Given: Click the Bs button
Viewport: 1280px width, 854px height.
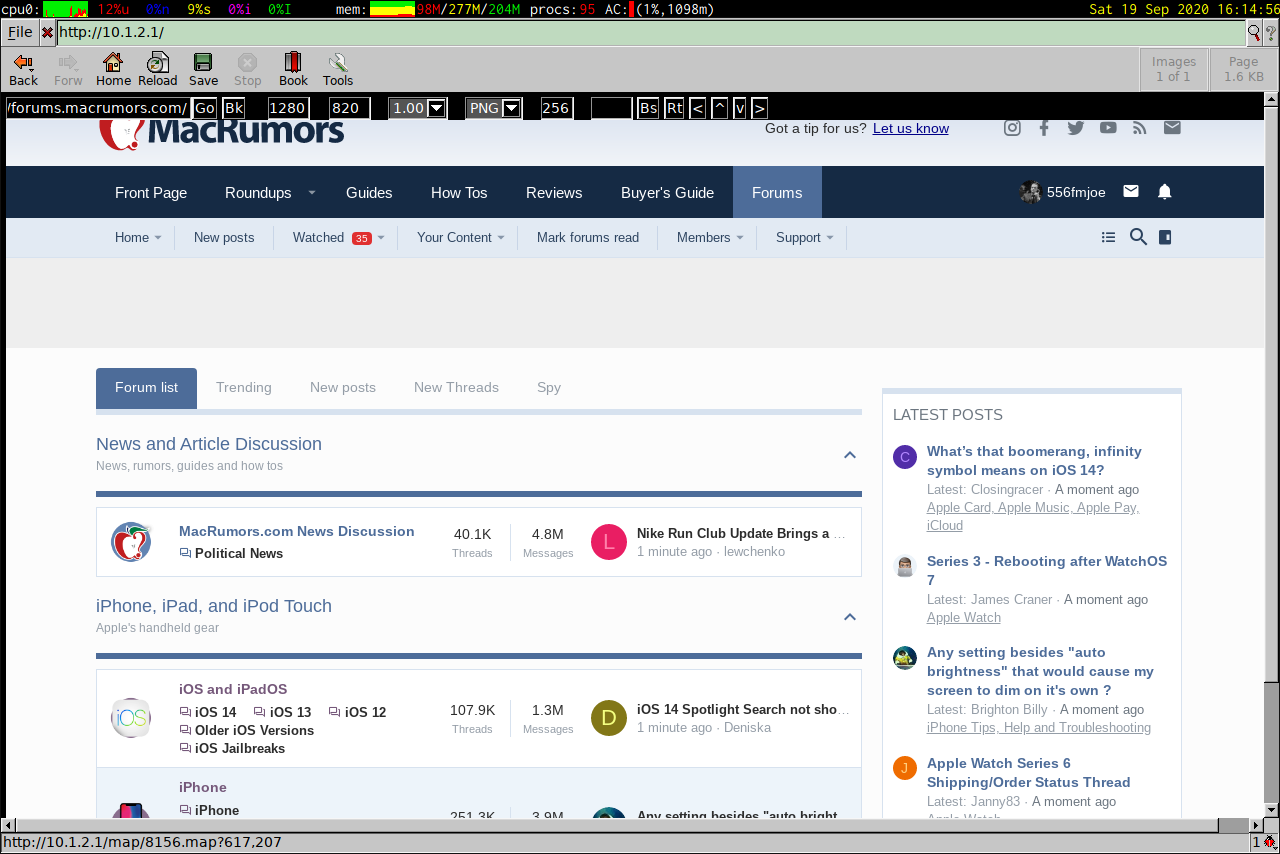Looking at the screenshot, I should click(648, 108).
